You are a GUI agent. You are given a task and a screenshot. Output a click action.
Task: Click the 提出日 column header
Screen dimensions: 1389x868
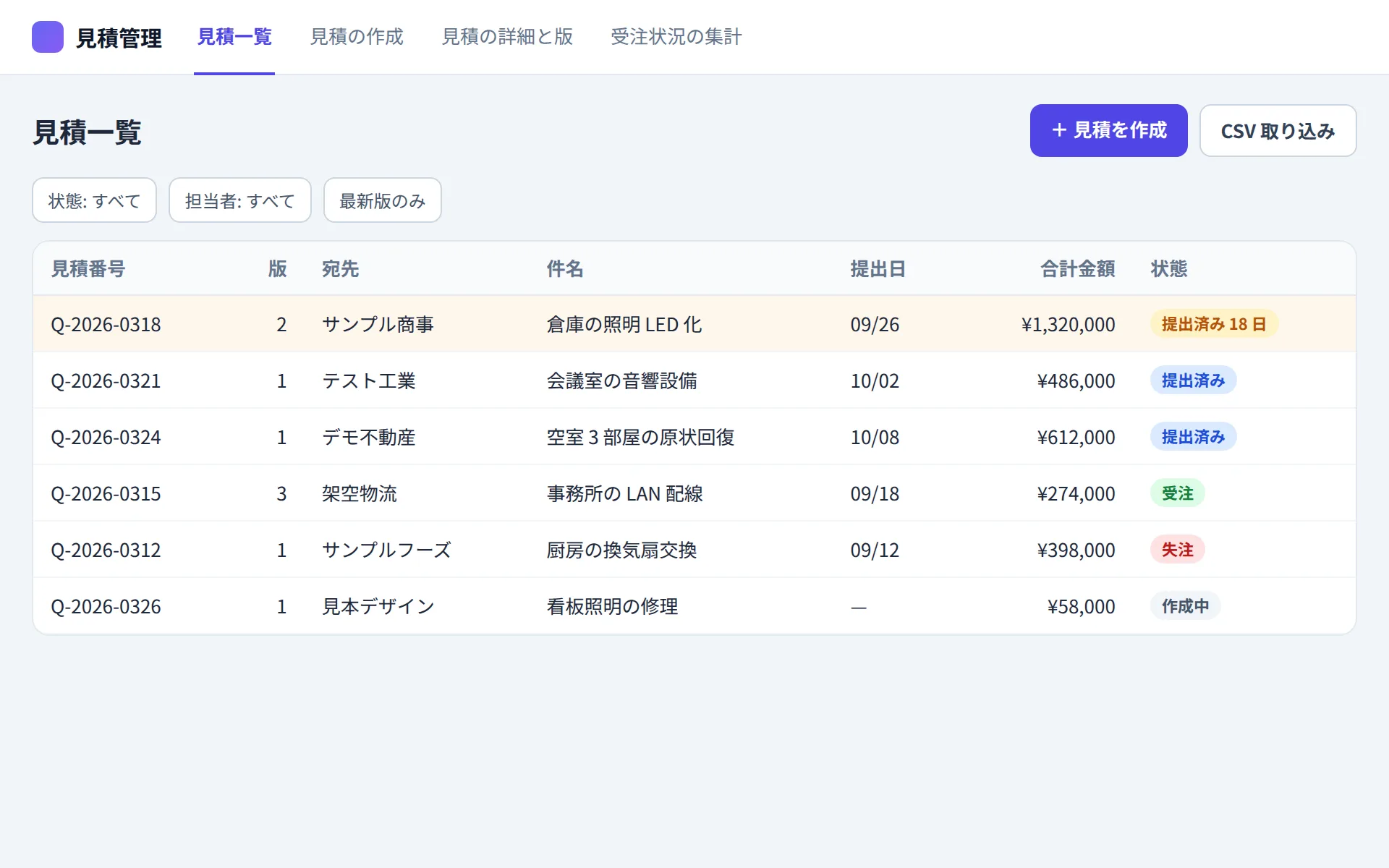878,268
